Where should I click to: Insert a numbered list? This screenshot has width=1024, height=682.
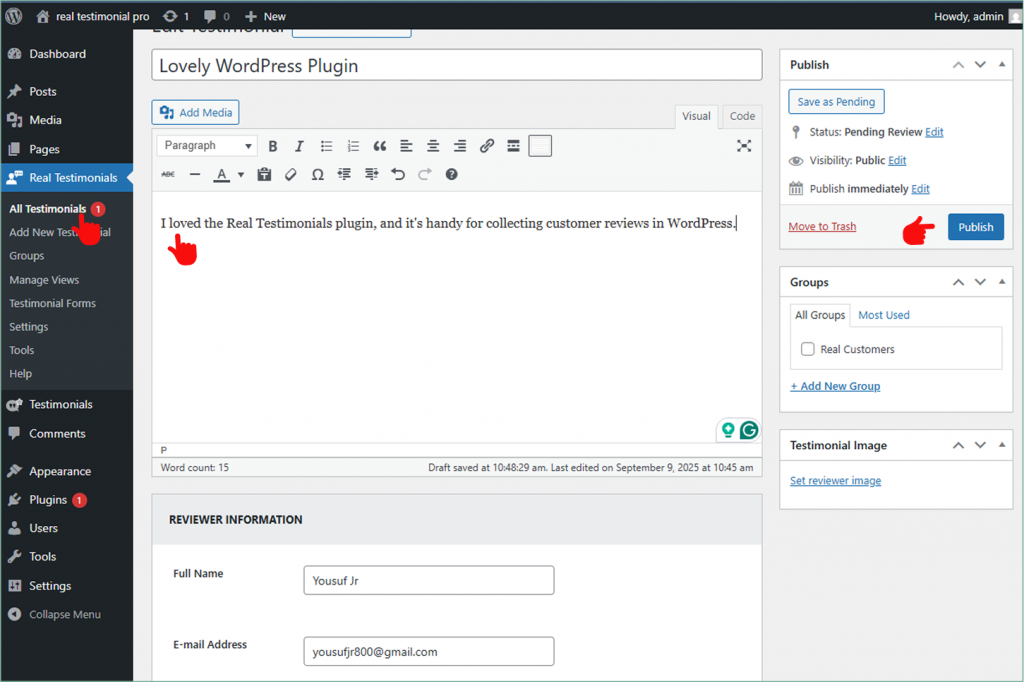pos(353,146)
